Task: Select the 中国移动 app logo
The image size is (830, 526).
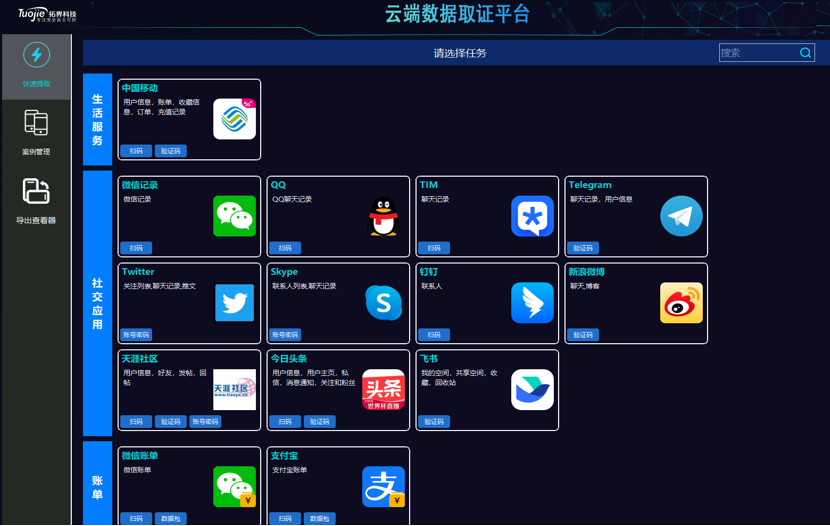Action: (234, 119)
